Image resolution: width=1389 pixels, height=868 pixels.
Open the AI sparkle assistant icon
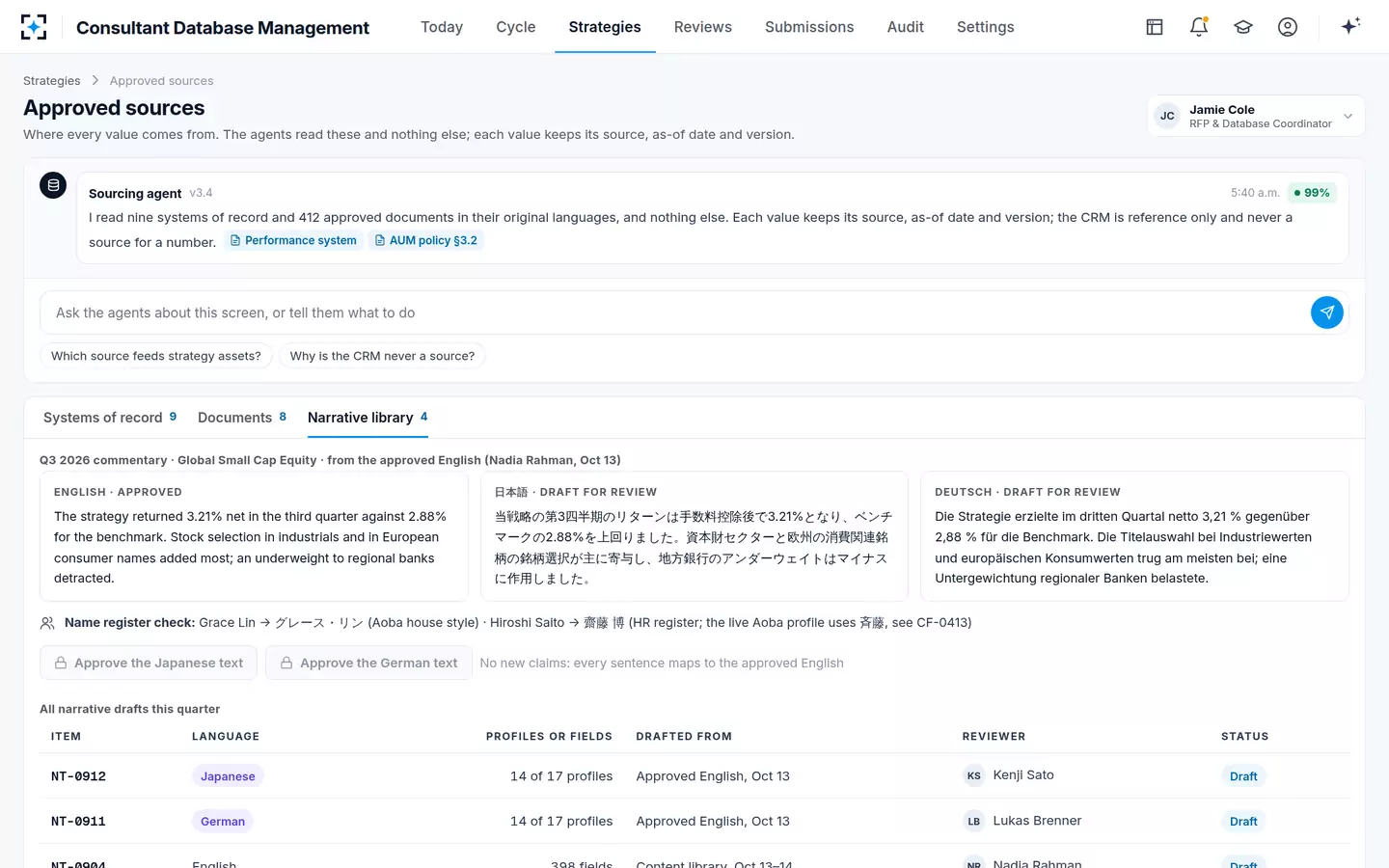(x=1350, y=26)
